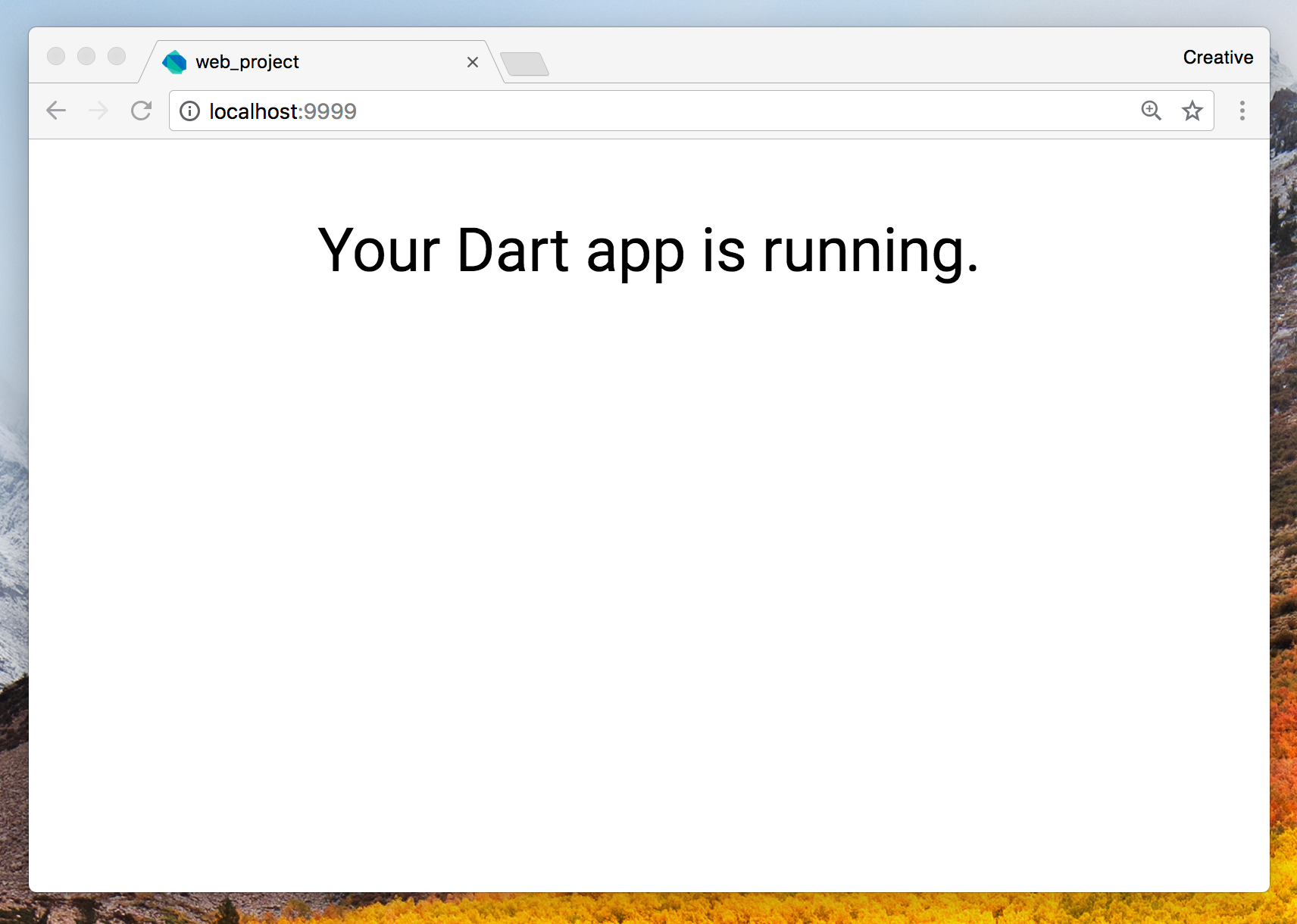Open the site information icon in the address bar

pos(189,111)
